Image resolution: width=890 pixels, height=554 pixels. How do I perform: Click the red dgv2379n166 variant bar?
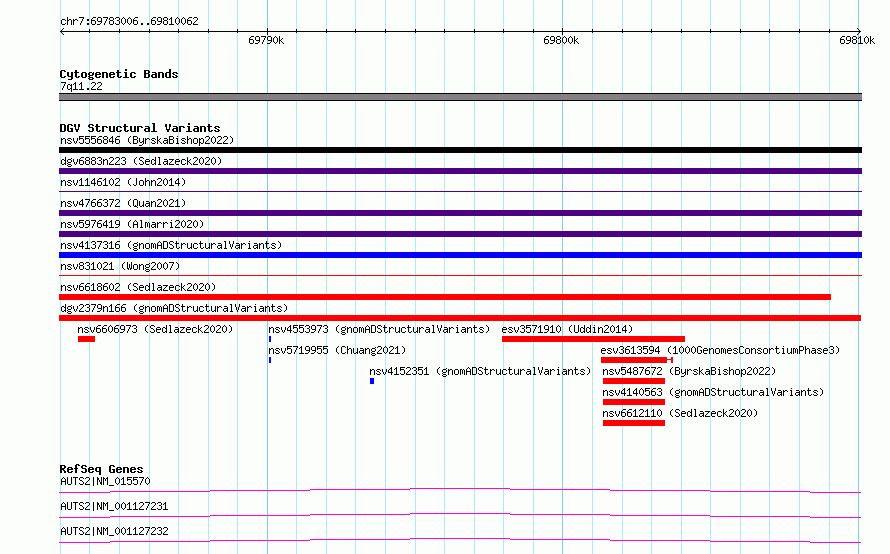coord(460,318)
